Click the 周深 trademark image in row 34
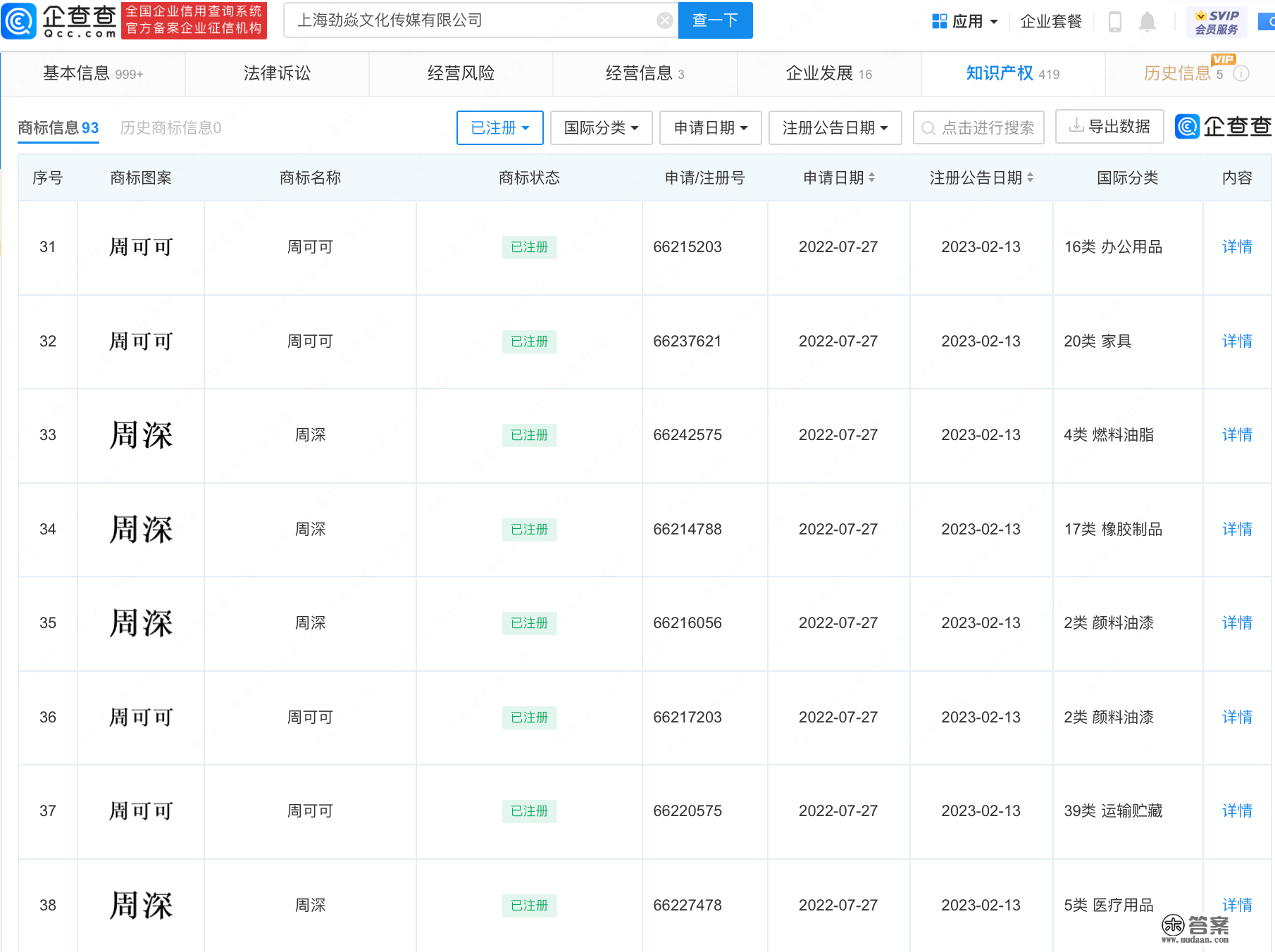Screen dimensions: 1275x952 click(x=141, y=530)
